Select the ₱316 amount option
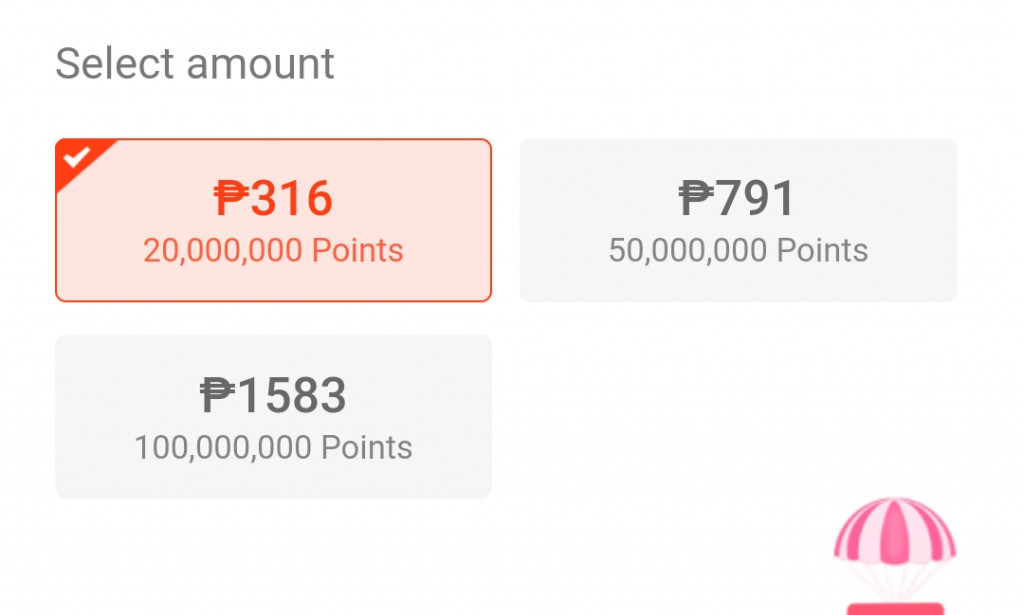Image resolution: width=1024 pixels, height=615 pixels. [x=273, y=220]
